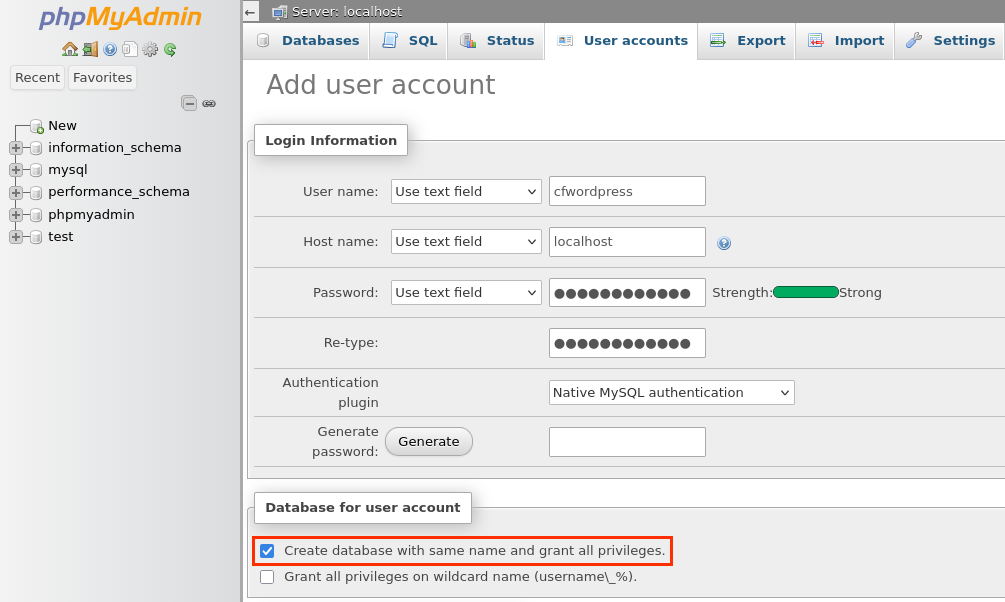Click the green password strength bar
Screen dimensions: 1005x602
806,293
